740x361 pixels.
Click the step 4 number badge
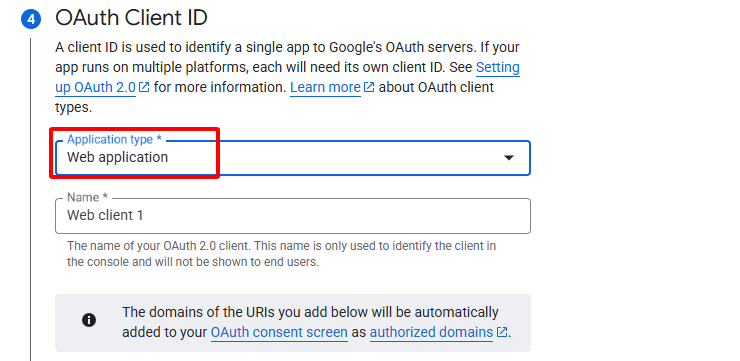(31, 20)
